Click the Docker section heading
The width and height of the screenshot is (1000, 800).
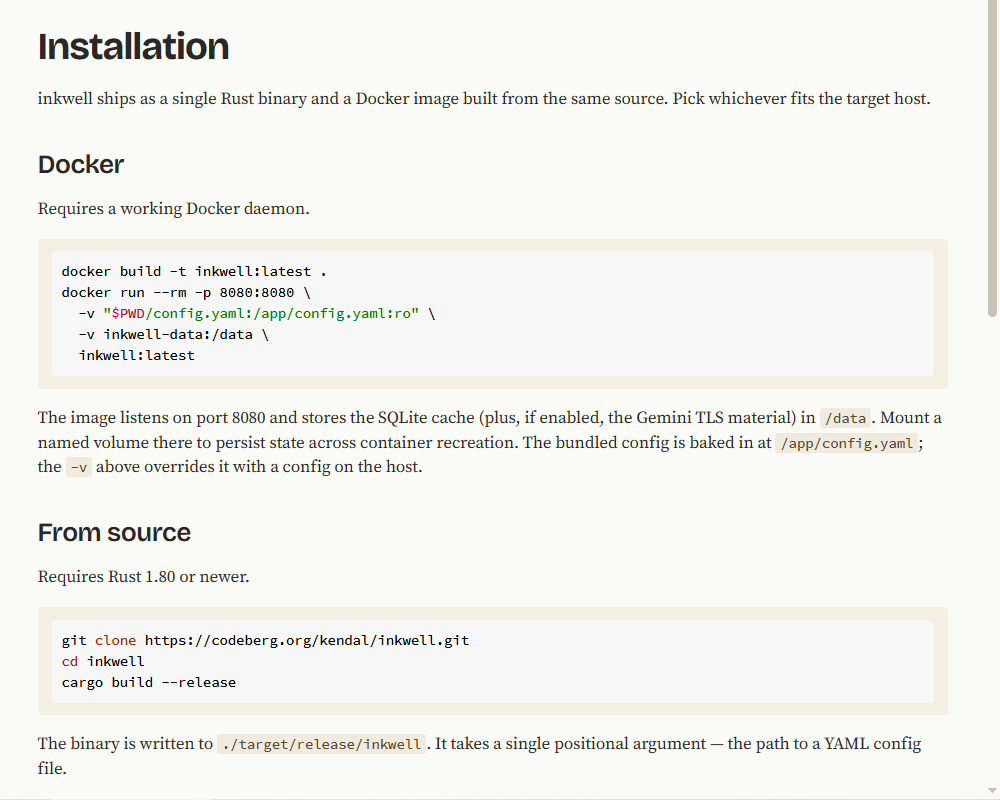80,165
